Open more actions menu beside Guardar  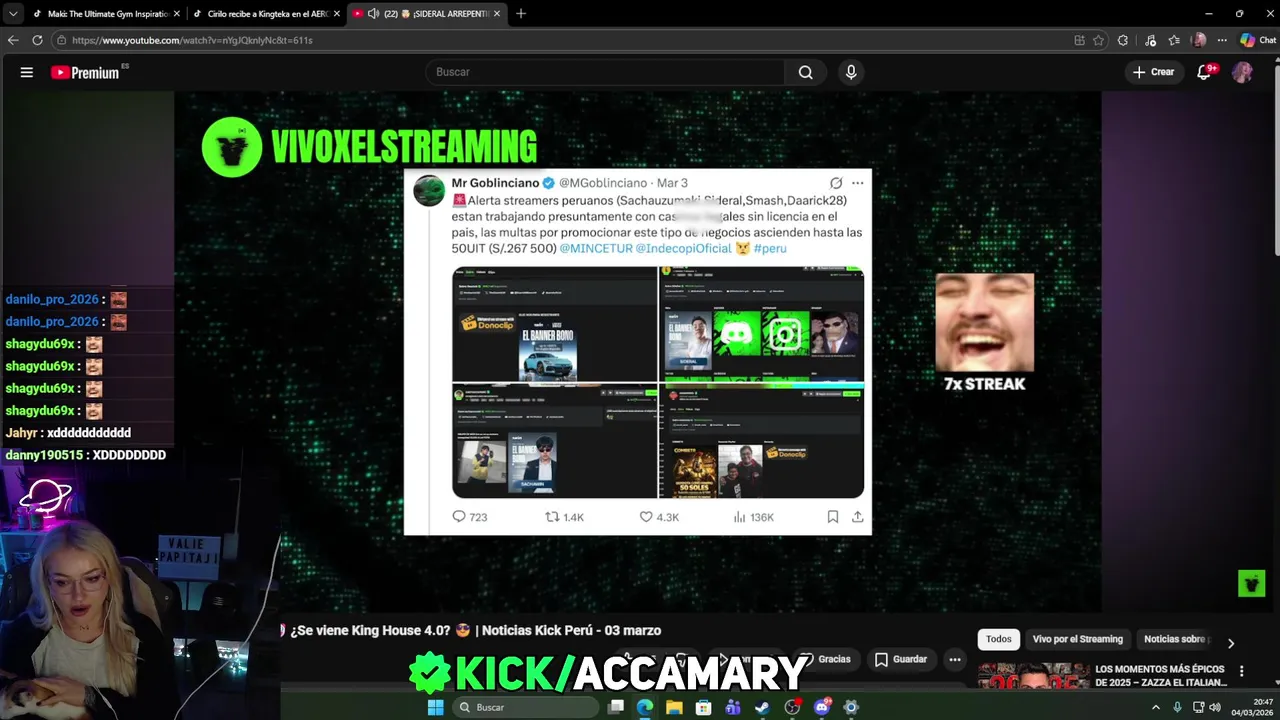[955, 660]
